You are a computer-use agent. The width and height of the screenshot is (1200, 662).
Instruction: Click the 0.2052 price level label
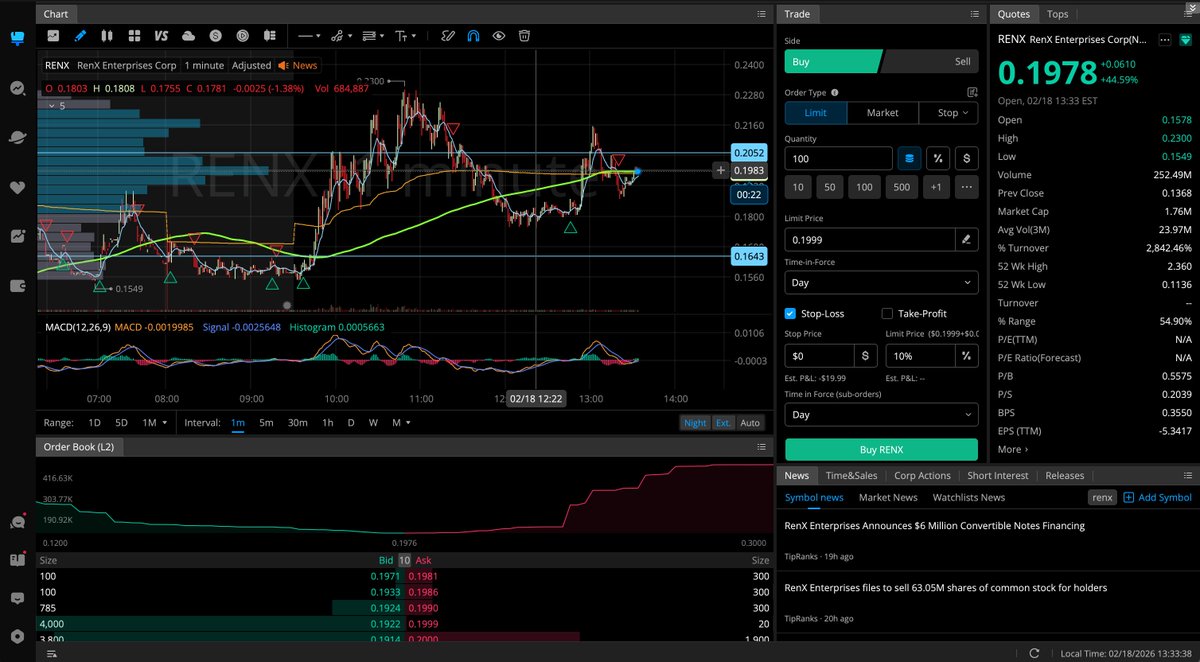pyautogui.click(x=748, y=154)
